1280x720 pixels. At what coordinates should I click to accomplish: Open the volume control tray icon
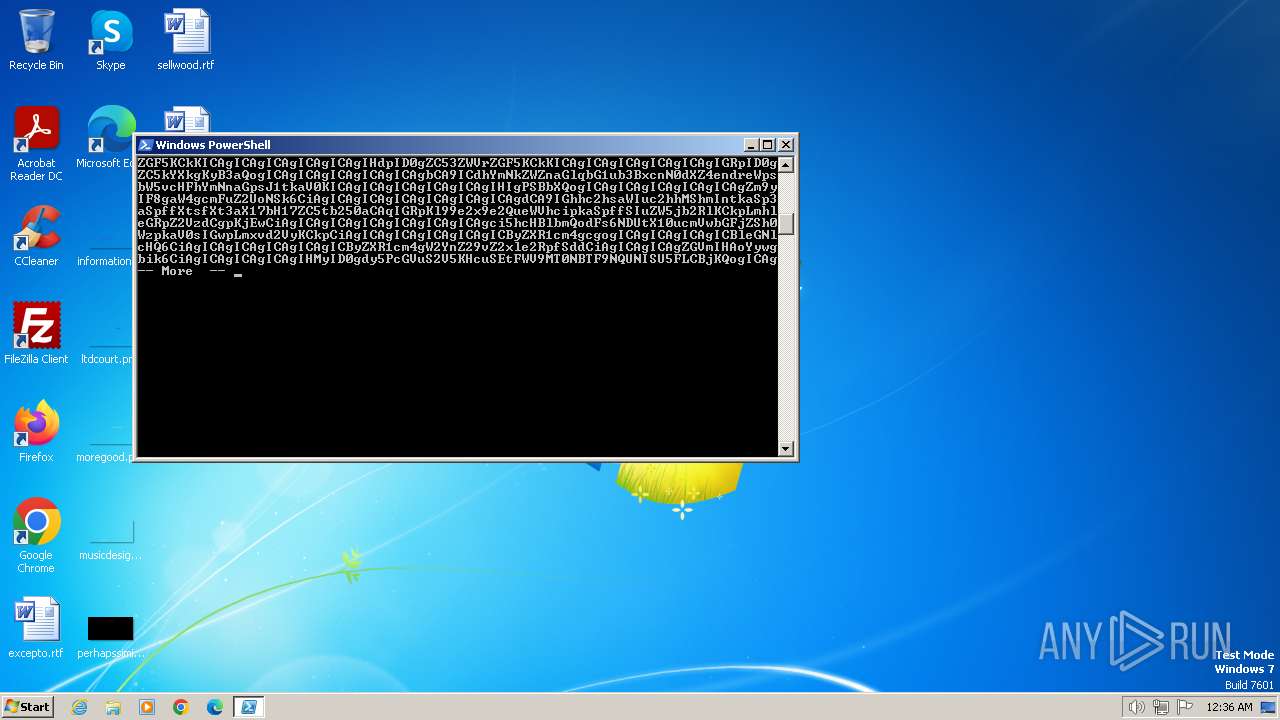1136,707
